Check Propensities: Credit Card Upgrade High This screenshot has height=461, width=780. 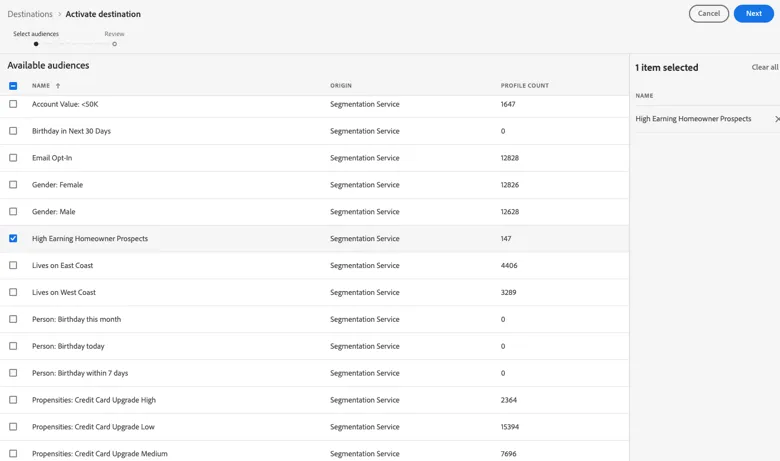pos(13,399)
